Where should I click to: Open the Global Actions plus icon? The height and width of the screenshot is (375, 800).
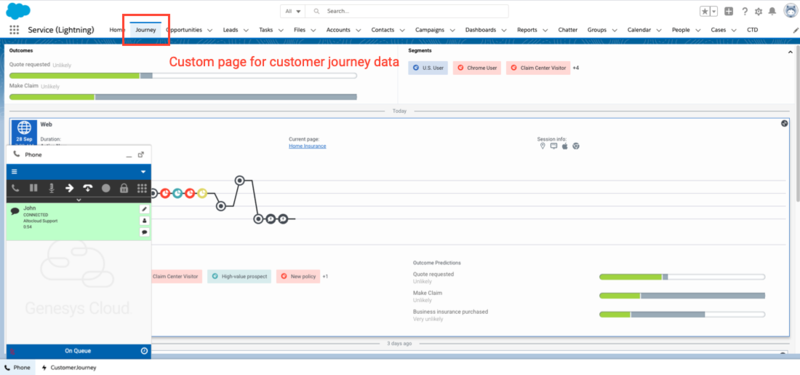729,11
